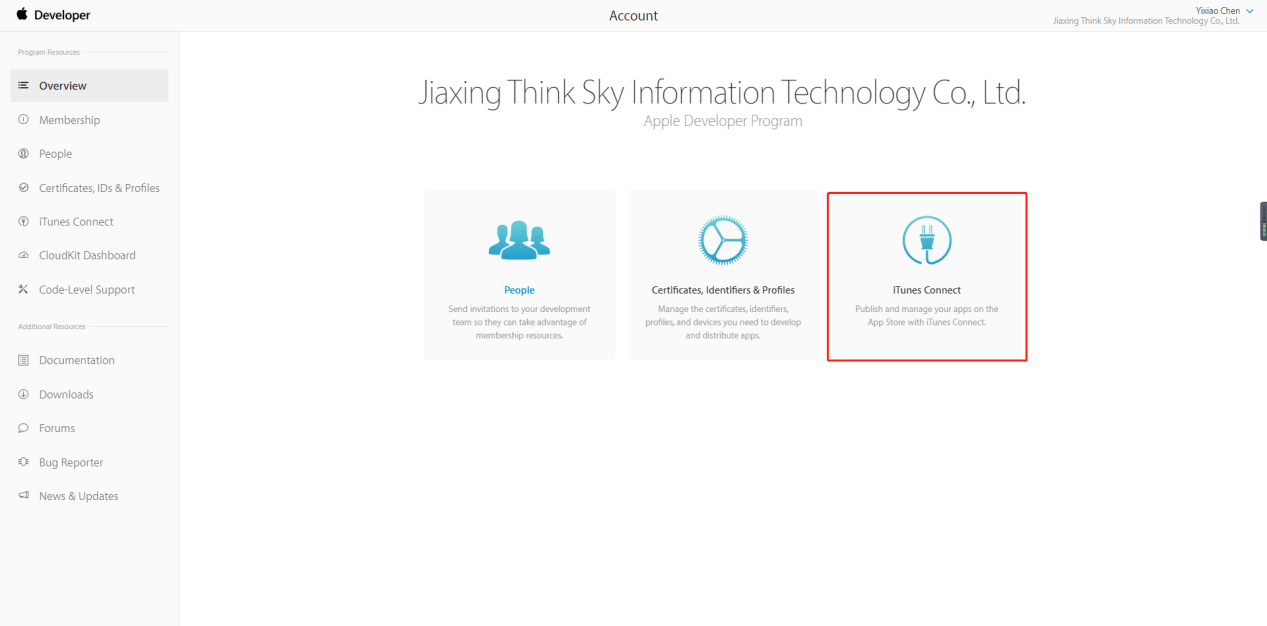Click the Program Resources section label
1267x626 pixels.
pyautogui.click(x=49, y=52)
